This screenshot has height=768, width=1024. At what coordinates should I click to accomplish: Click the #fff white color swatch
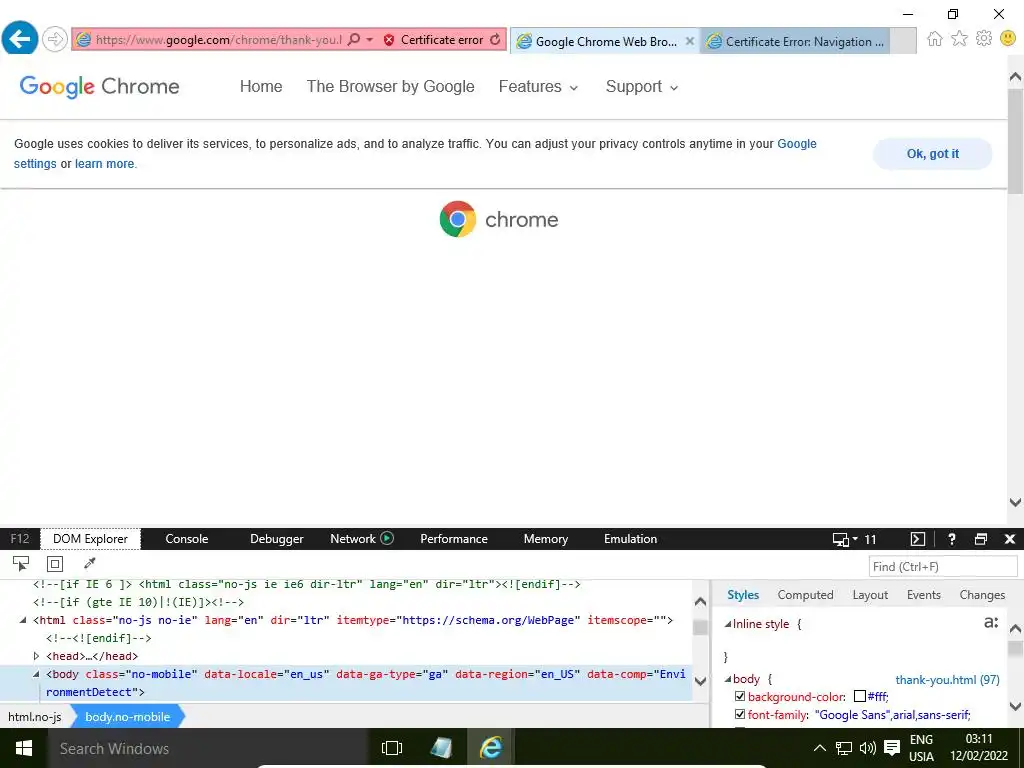point(859,697)
